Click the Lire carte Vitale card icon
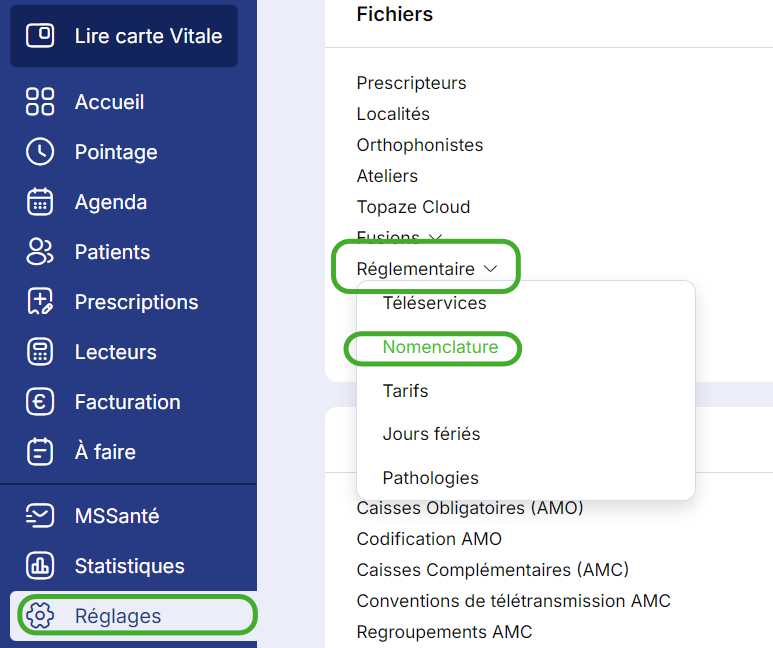The height and width of the screenshot is (648, 773). [40, 36]
